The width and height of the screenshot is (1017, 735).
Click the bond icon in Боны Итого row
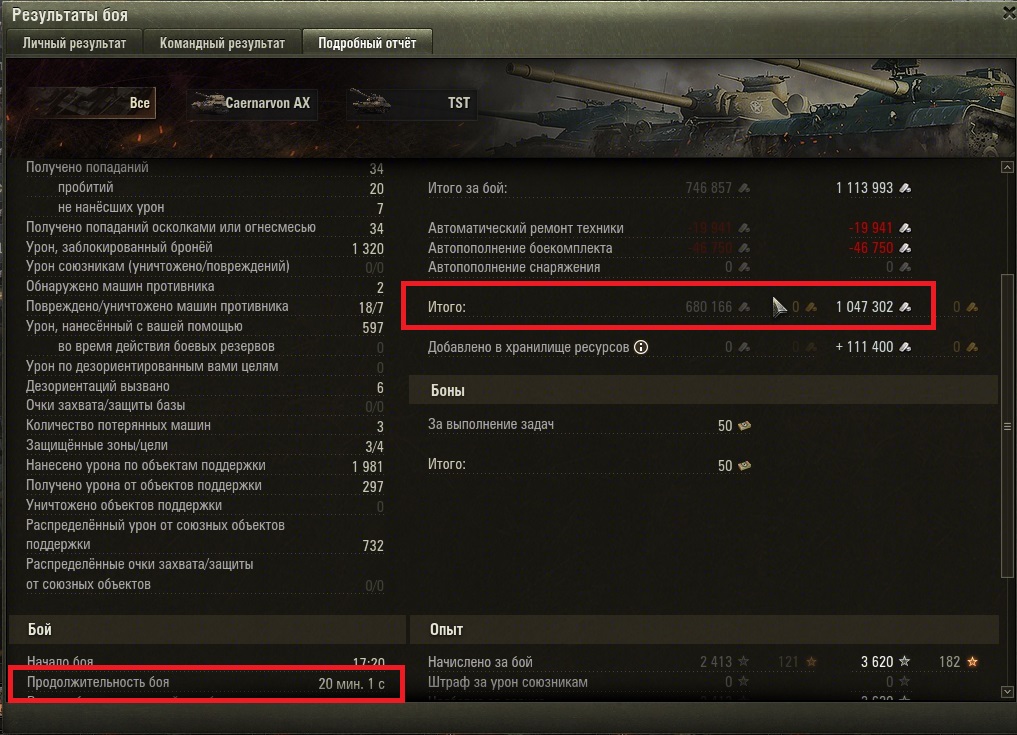click(x=745, y=465)
